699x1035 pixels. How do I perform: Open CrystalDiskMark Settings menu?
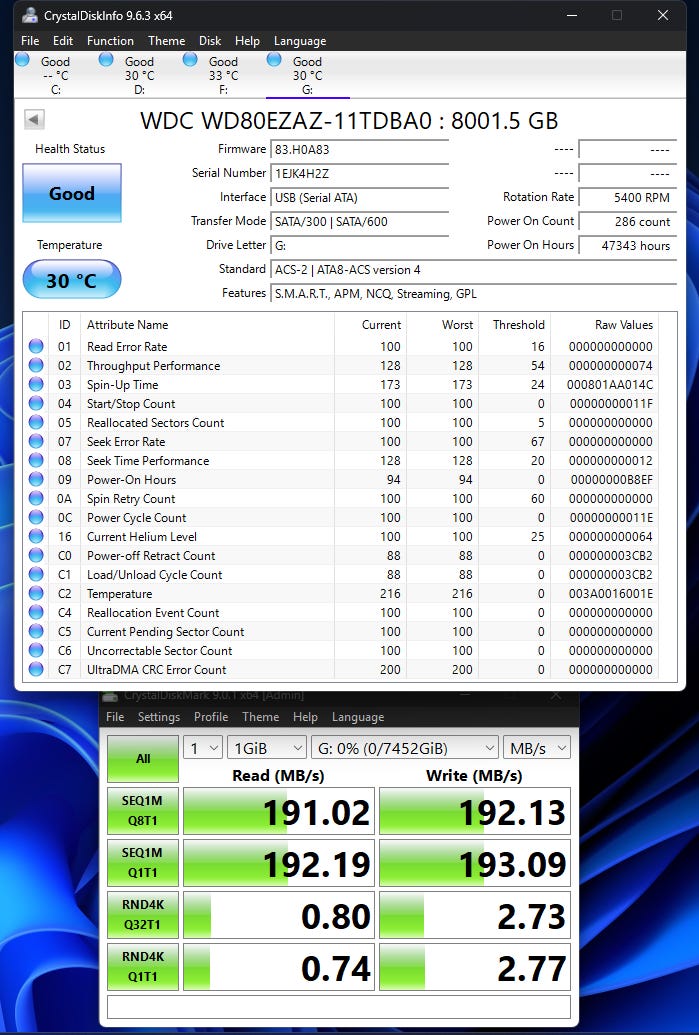pyautogui.click(x=158, y=717)
